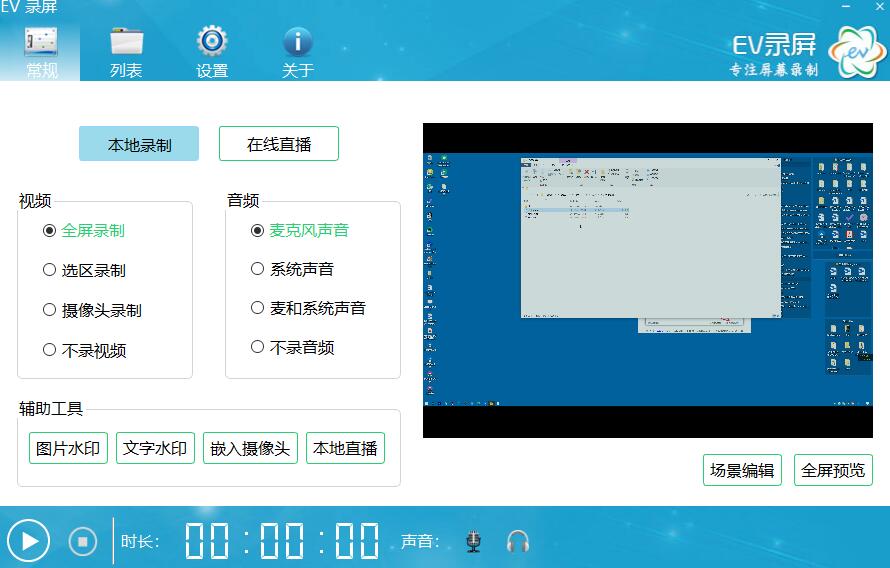Click the headphone system sound icon

tap(518, 542)
